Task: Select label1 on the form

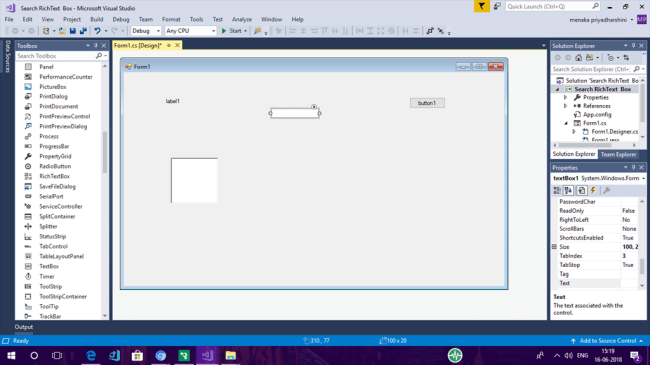Action: [x=173, y=101]
